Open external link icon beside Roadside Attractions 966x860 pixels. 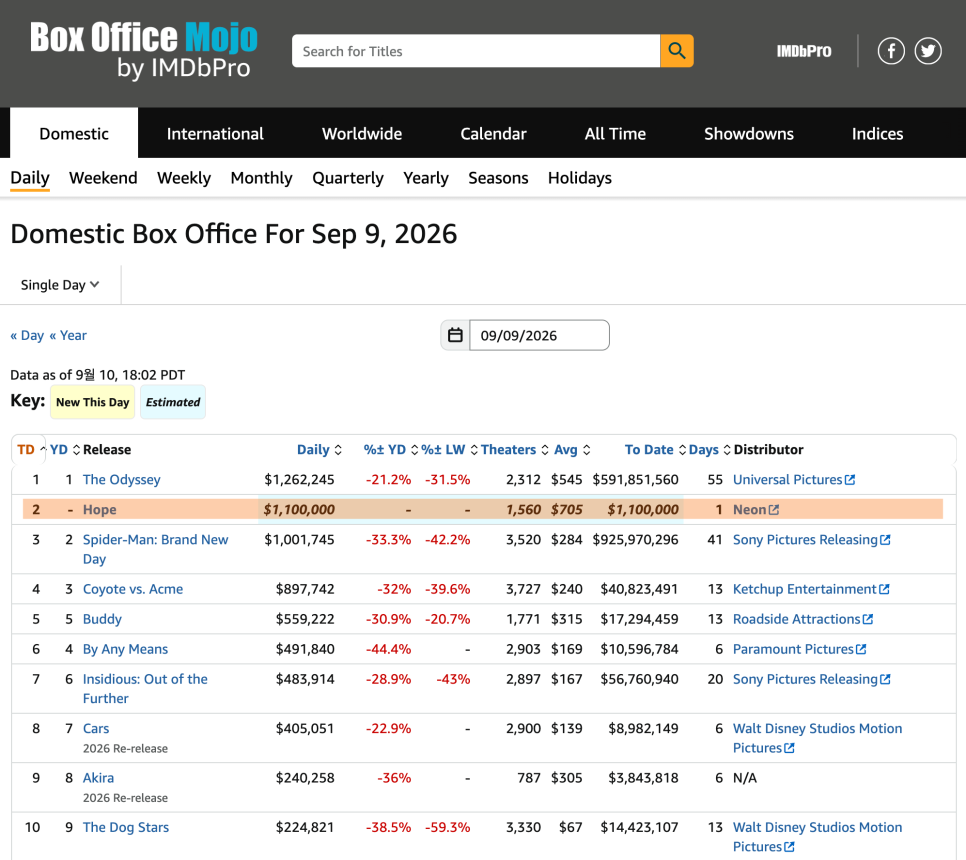(x=868, y=619)
